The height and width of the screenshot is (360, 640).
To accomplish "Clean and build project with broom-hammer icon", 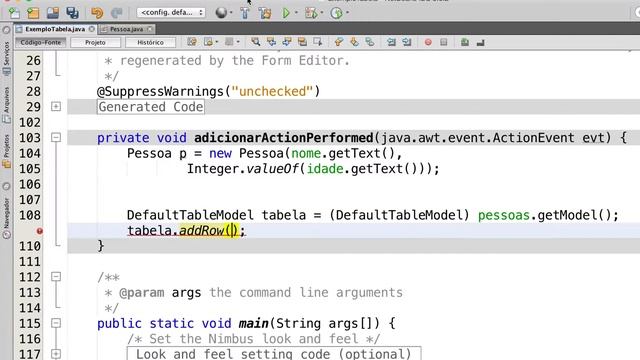I will click(265, 13).
